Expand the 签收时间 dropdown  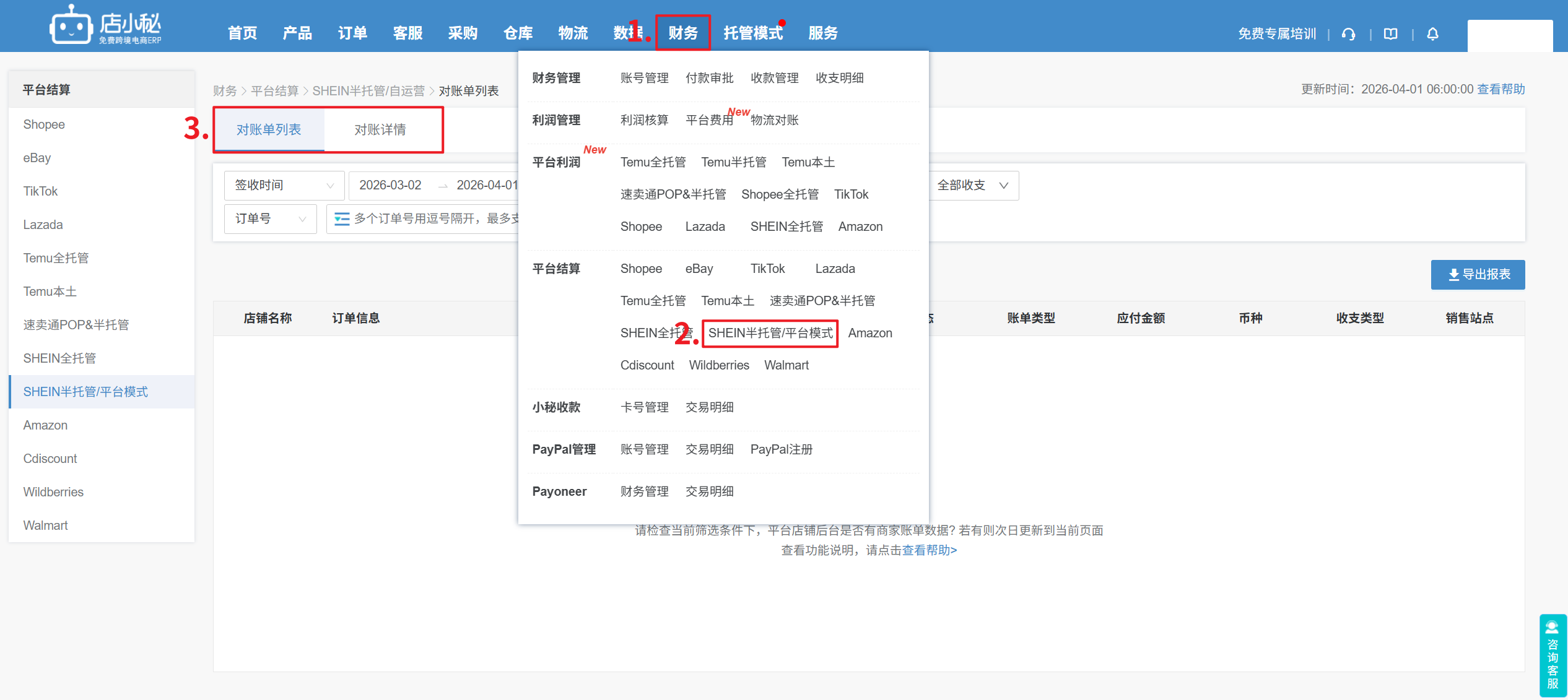click(284, 185)
